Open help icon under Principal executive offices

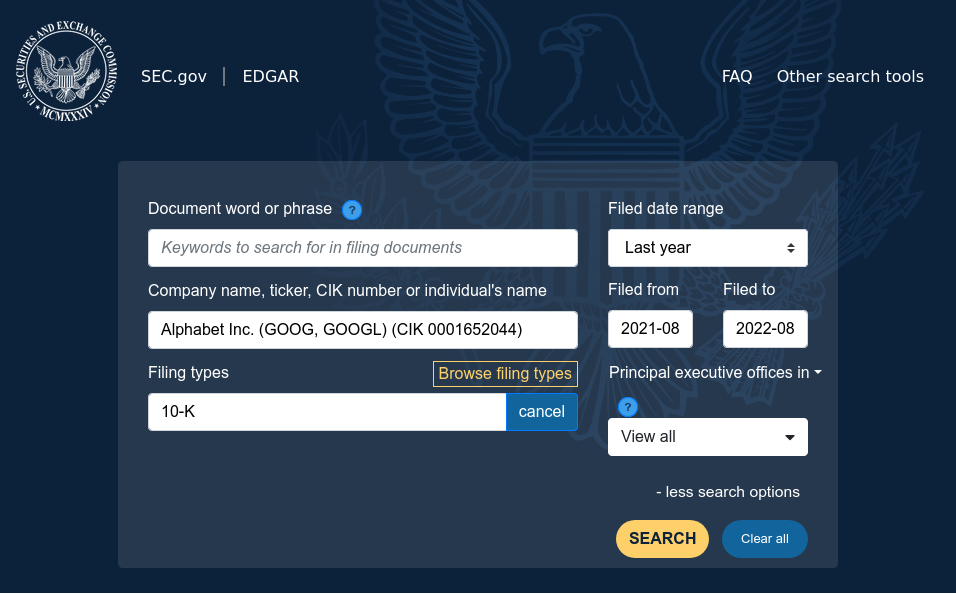628,407
